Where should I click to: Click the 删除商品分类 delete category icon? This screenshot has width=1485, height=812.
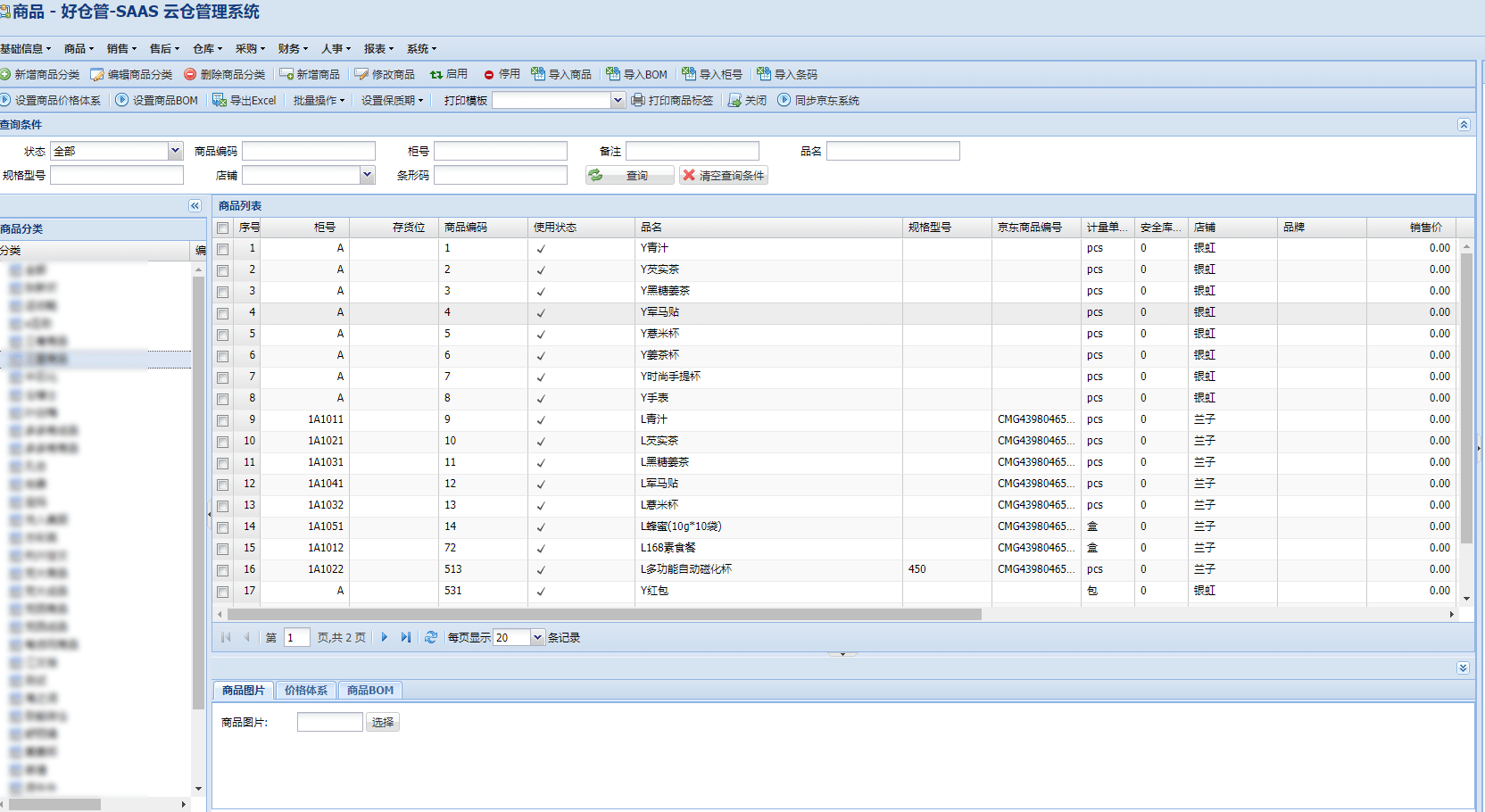click(190, 75)
